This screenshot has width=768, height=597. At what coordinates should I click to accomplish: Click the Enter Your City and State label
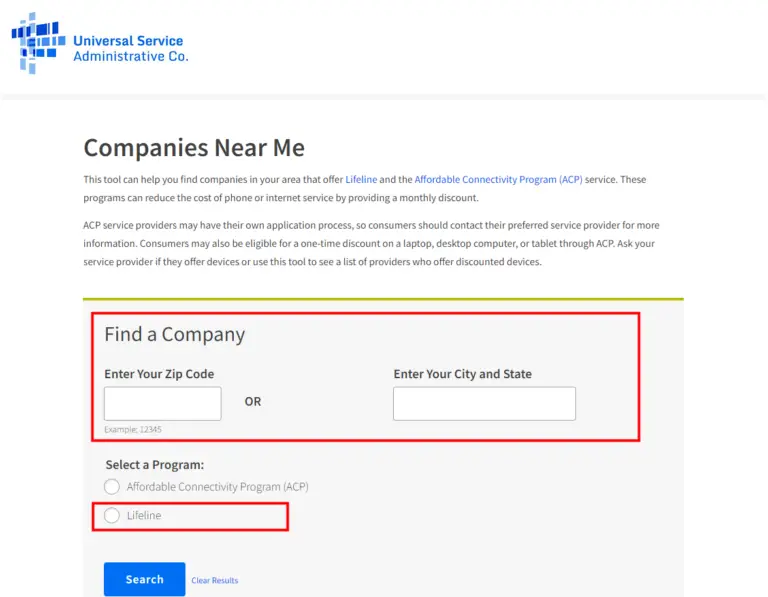463,374
